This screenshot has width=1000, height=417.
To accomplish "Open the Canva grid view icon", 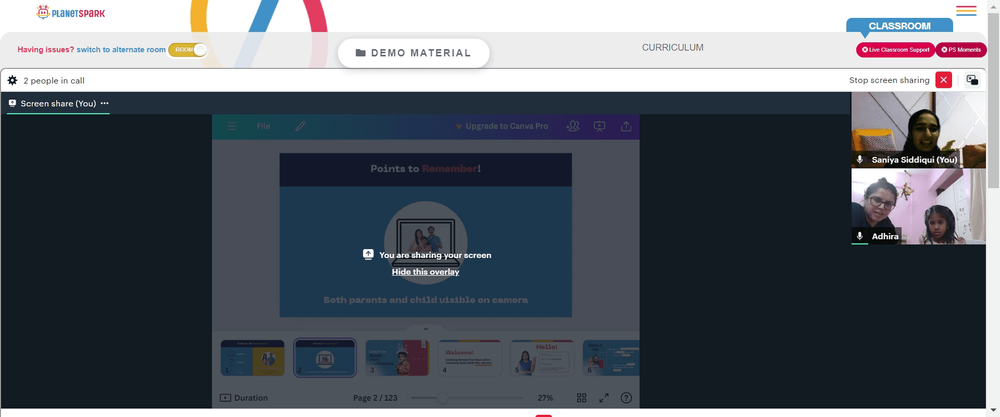I will [x=582, y=398].
